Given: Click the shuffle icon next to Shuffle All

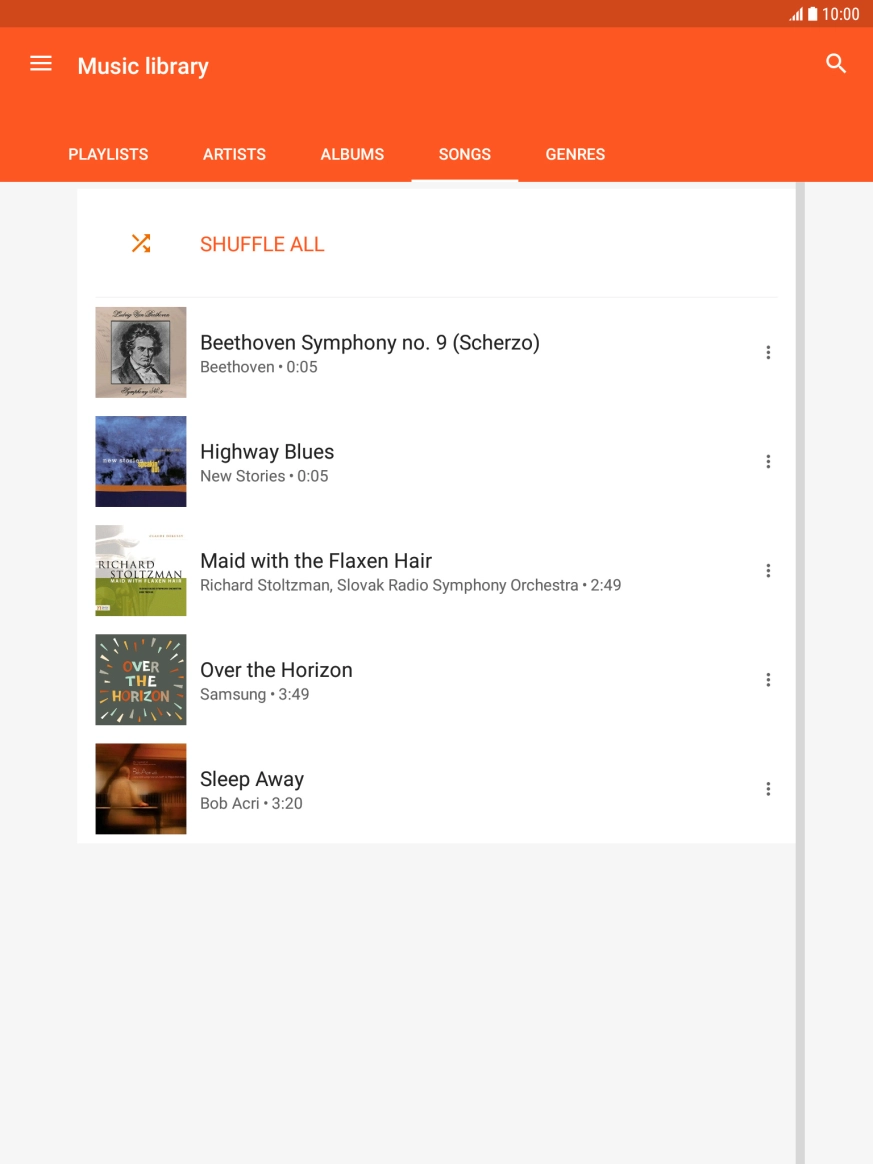Looking at the screenshot, I should point(141,243).
